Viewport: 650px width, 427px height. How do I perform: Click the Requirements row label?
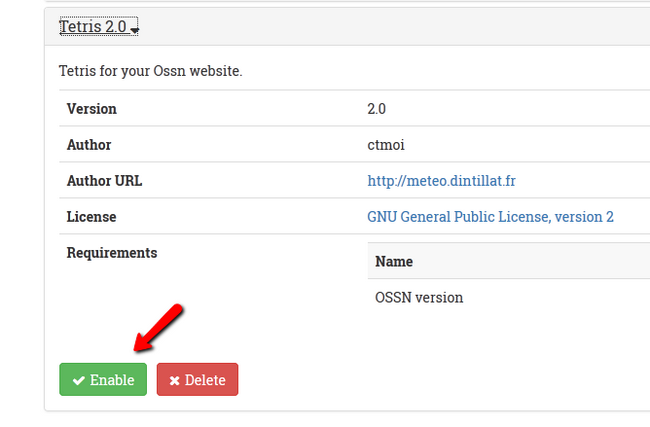111,253
